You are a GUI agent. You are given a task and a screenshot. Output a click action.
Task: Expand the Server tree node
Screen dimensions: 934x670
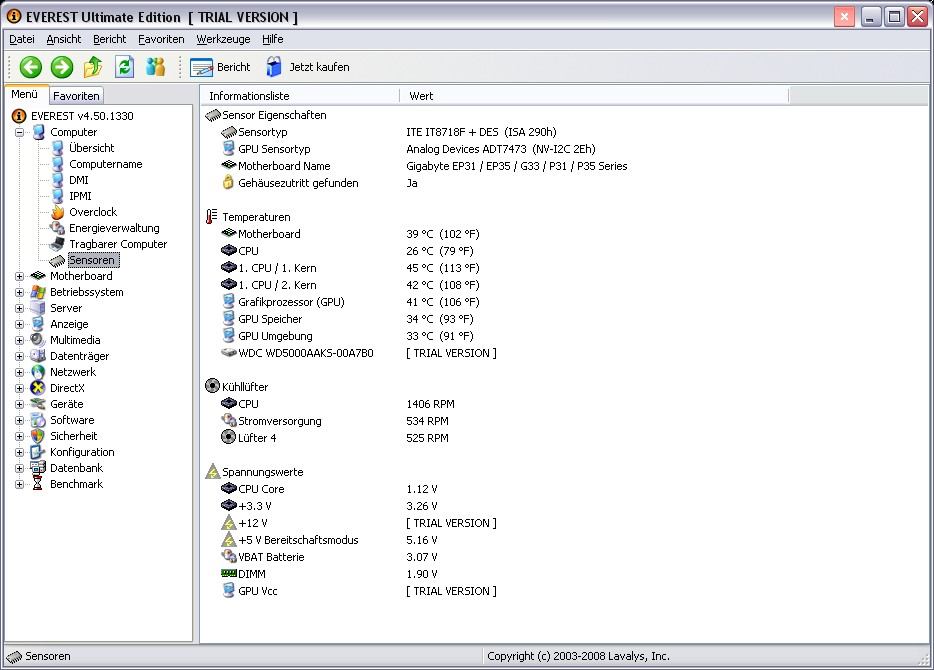coord(20,308)
